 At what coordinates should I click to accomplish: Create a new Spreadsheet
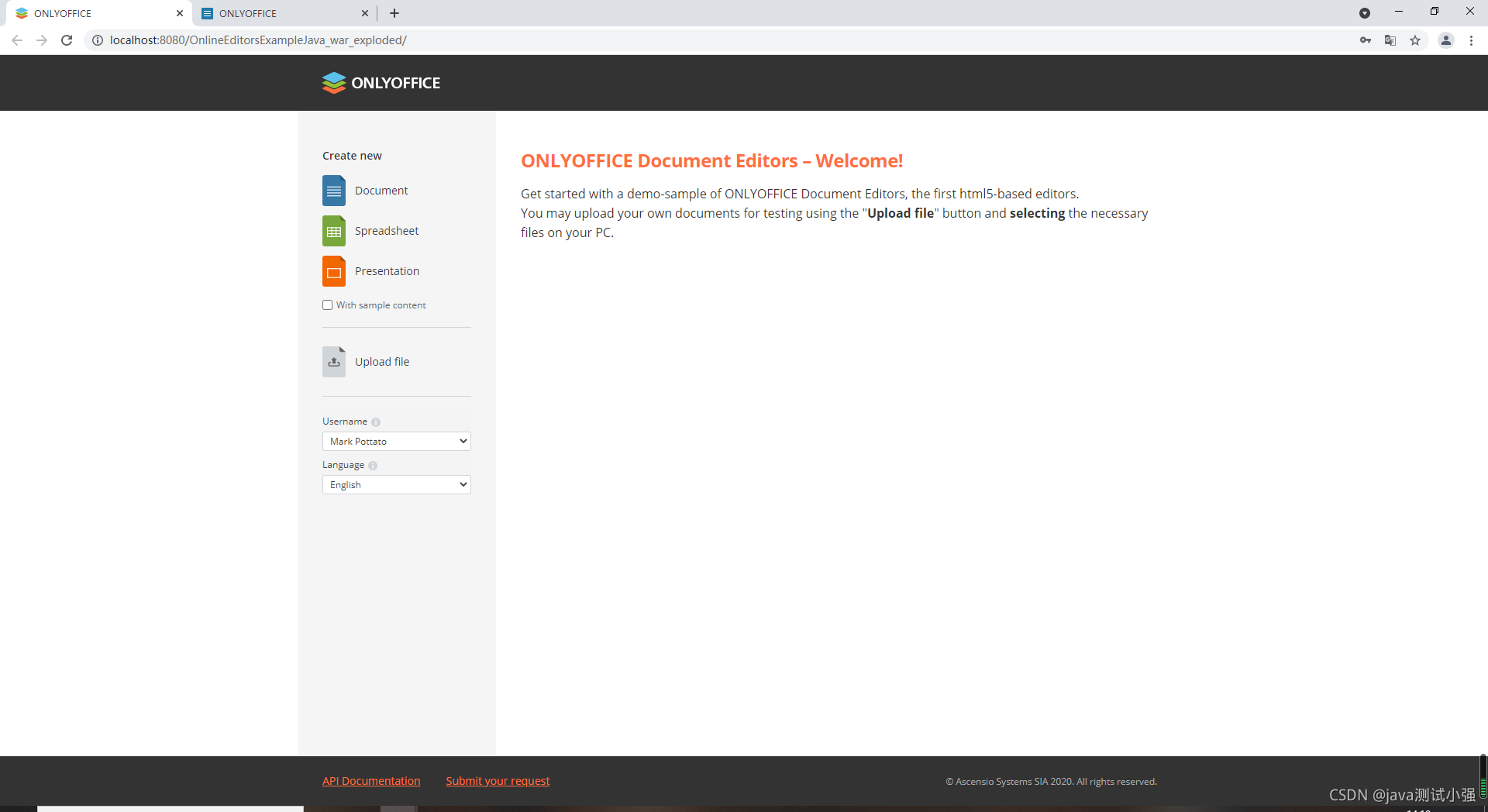[387, 231]
